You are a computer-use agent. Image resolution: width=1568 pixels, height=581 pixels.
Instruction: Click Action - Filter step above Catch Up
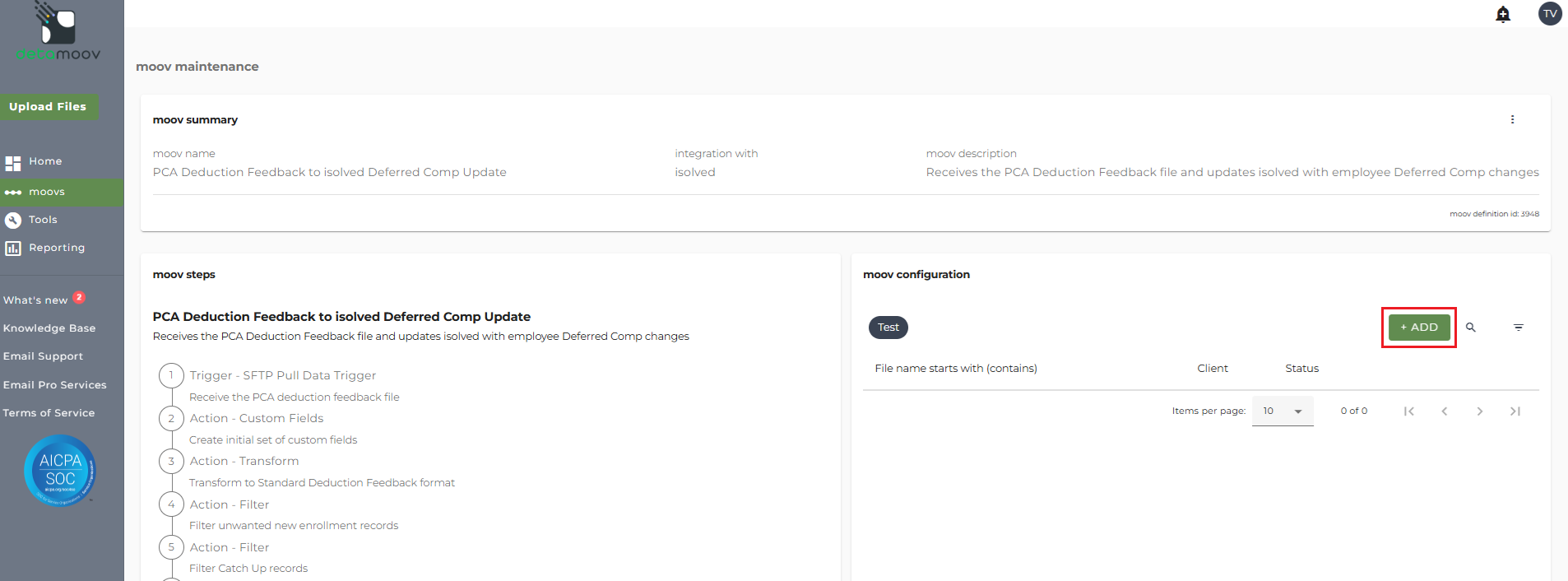(x=230, y=547)
